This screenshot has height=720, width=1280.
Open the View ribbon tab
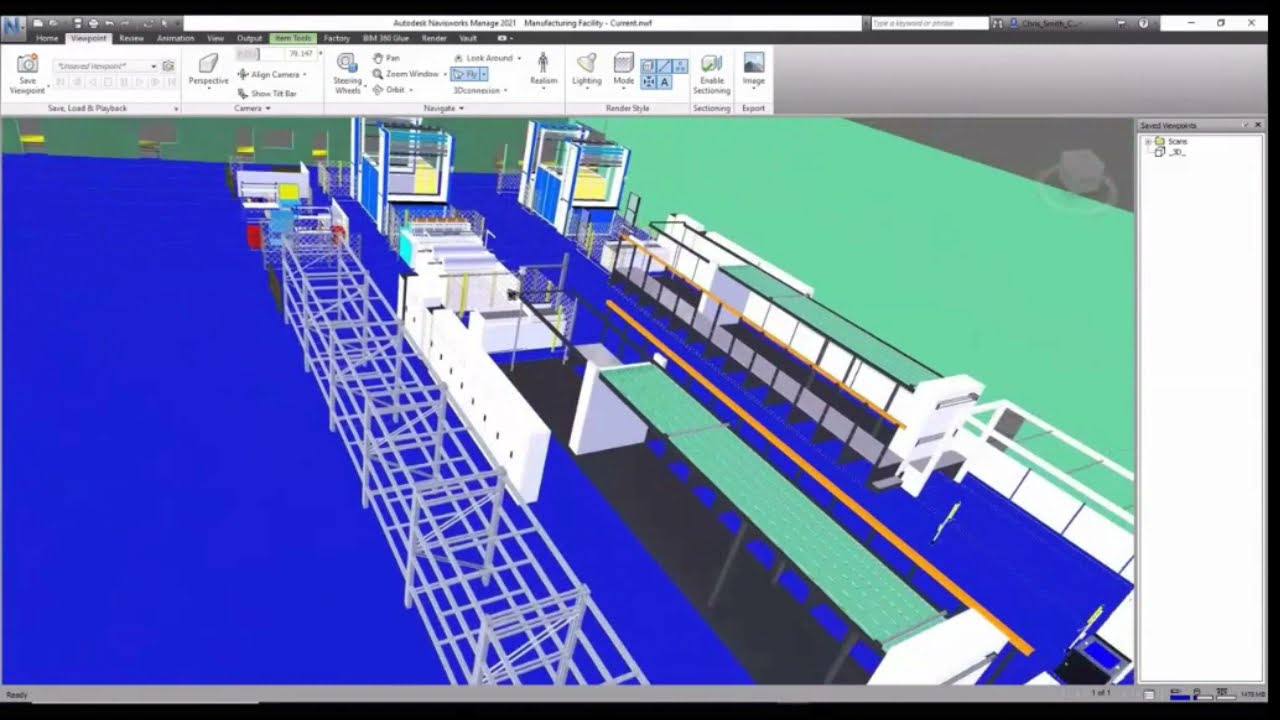[215, 38]
